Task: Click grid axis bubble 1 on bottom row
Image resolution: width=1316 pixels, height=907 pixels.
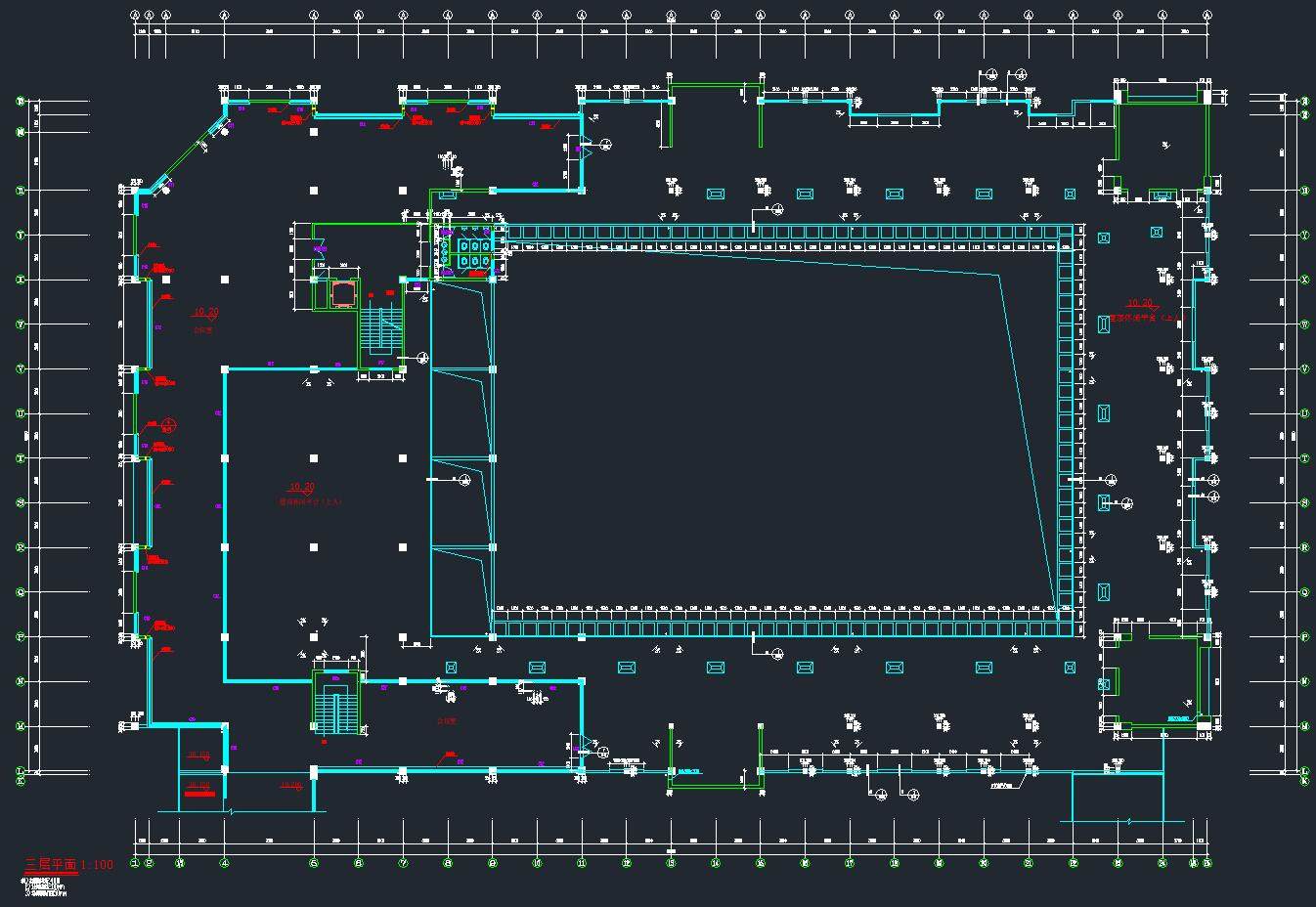Action: 135,863
